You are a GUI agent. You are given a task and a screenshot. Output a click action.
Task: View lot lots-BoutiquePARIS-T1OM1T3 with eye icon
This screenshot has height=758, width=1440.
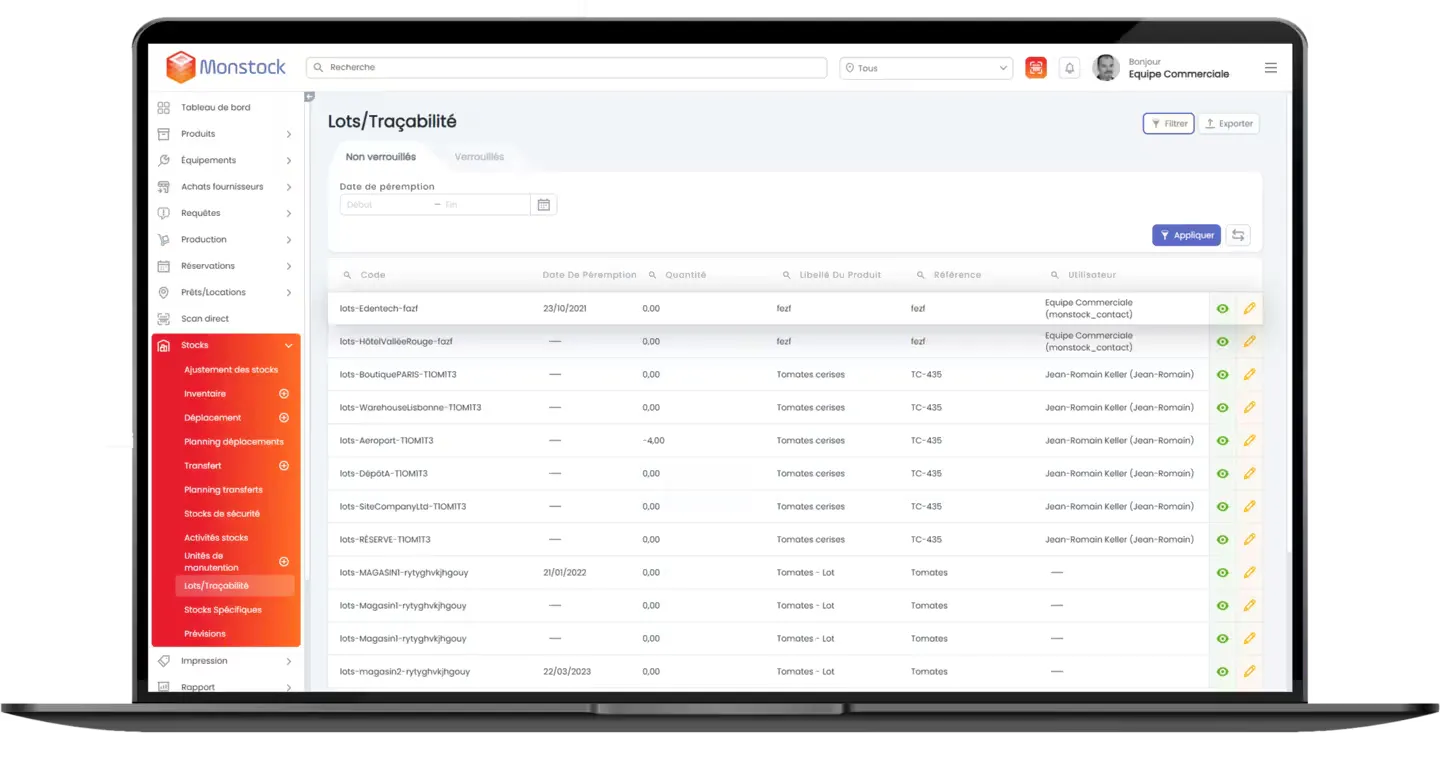point(1222,375)
